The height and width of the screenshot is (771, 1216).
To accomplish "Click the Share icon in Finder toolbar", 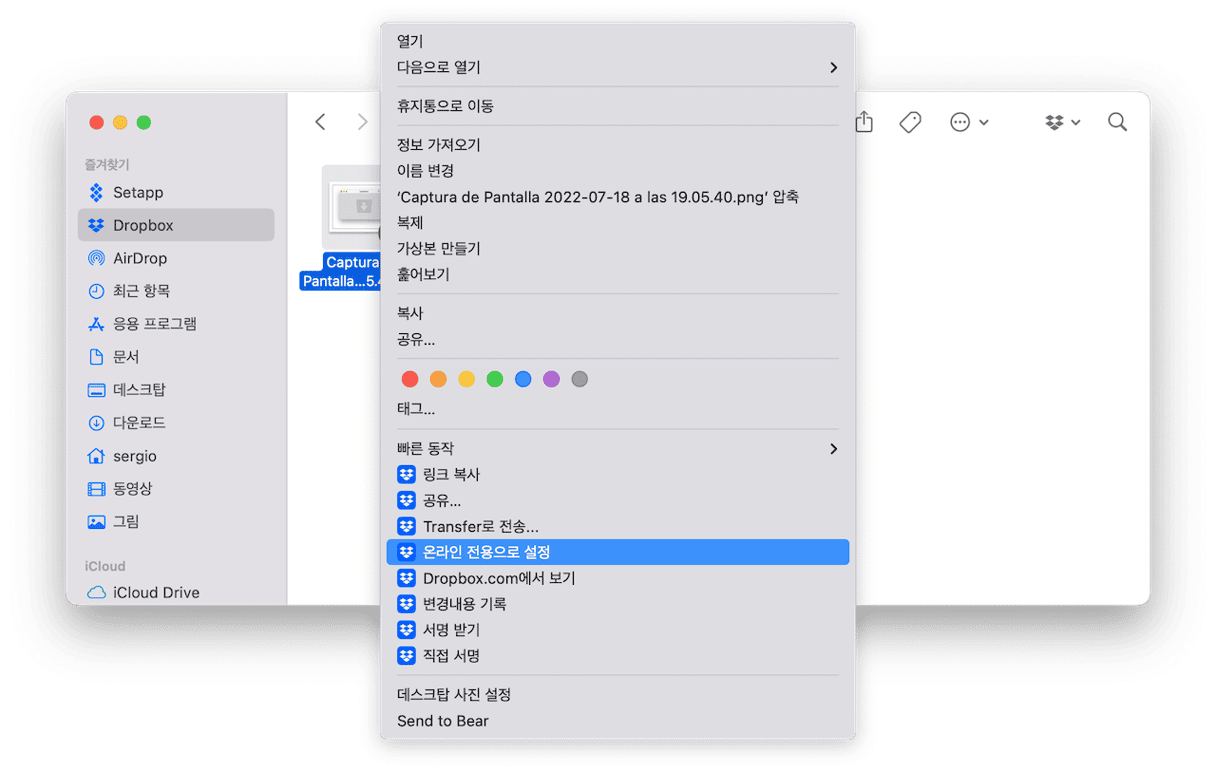I will coord(865,122).
